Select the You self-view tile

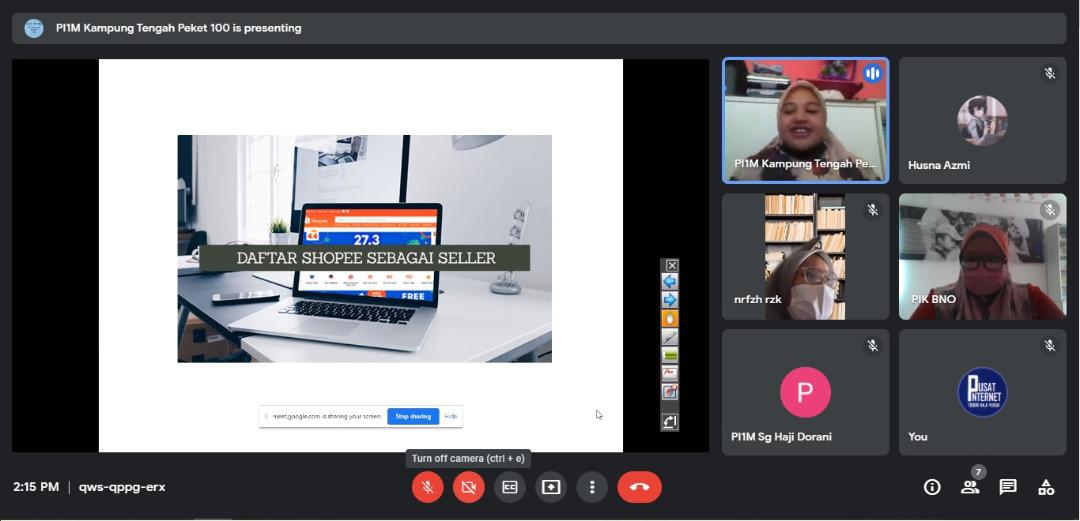982,392
